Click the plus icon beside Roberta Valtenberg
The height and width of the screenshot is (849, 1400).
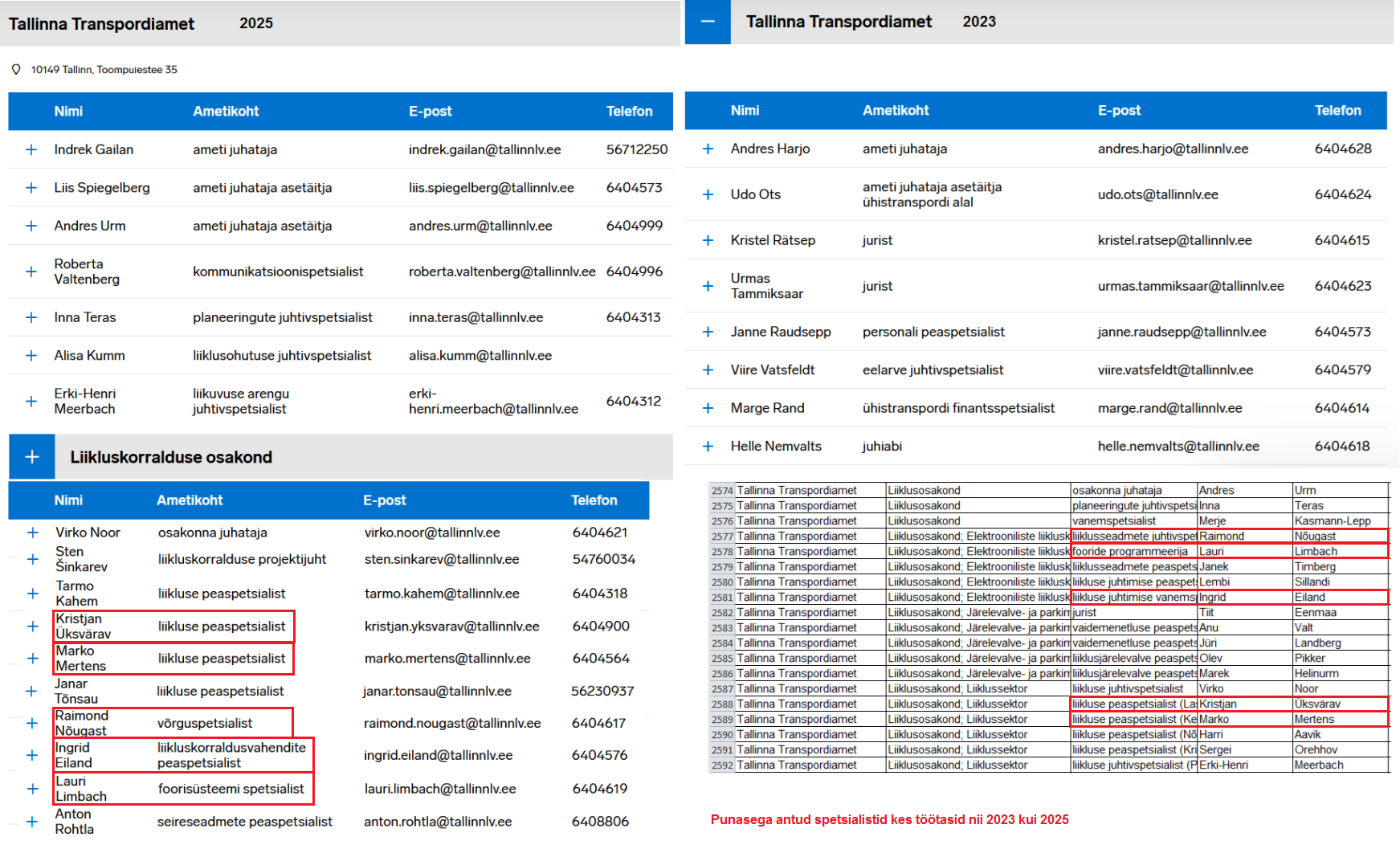(31, 271)
